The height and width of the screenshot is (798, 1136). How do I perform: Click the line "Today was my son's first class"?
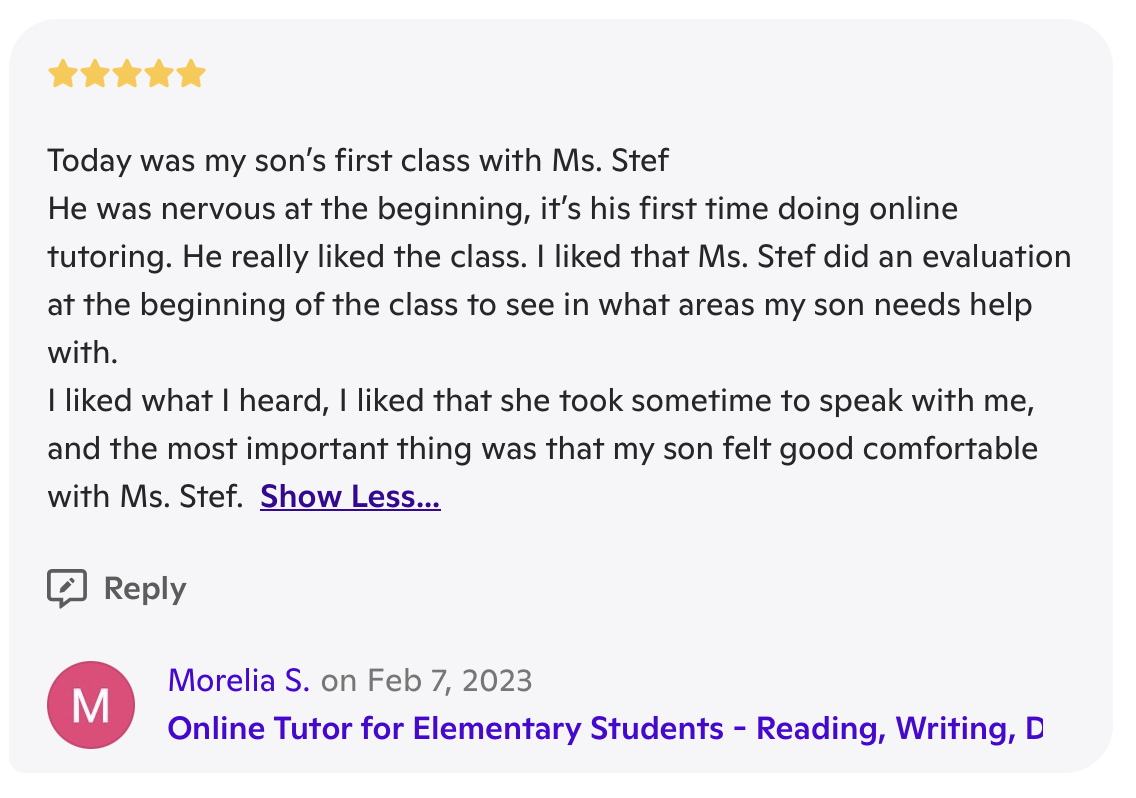(x=358, y=160)
